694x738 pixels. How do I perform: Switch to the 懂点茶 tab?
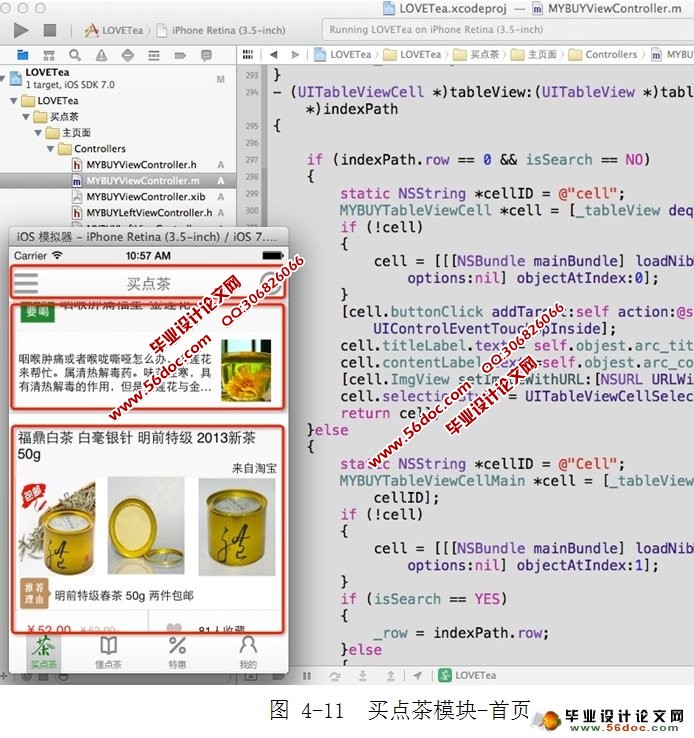click(x=108, y=652)
